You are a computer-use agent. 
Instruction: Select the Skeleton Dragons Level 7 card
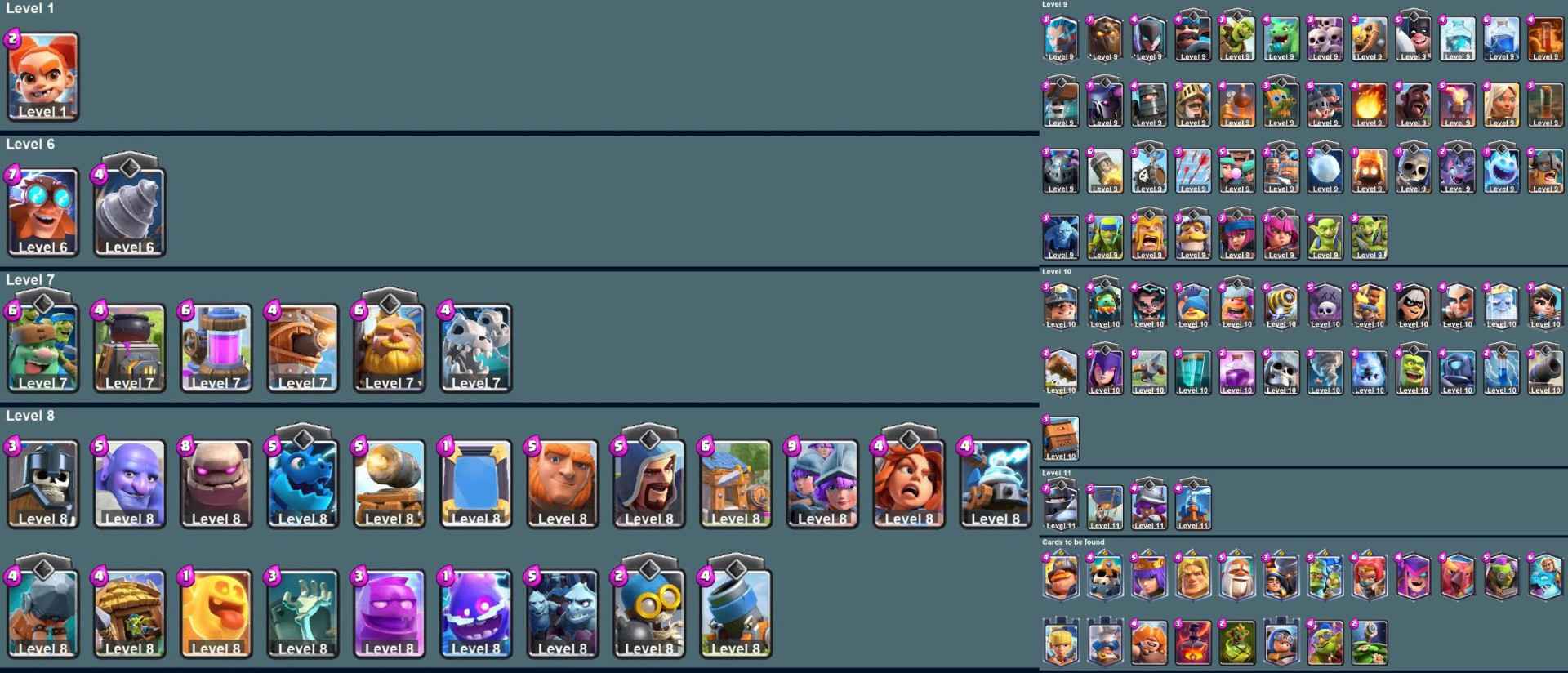point(475,348)
